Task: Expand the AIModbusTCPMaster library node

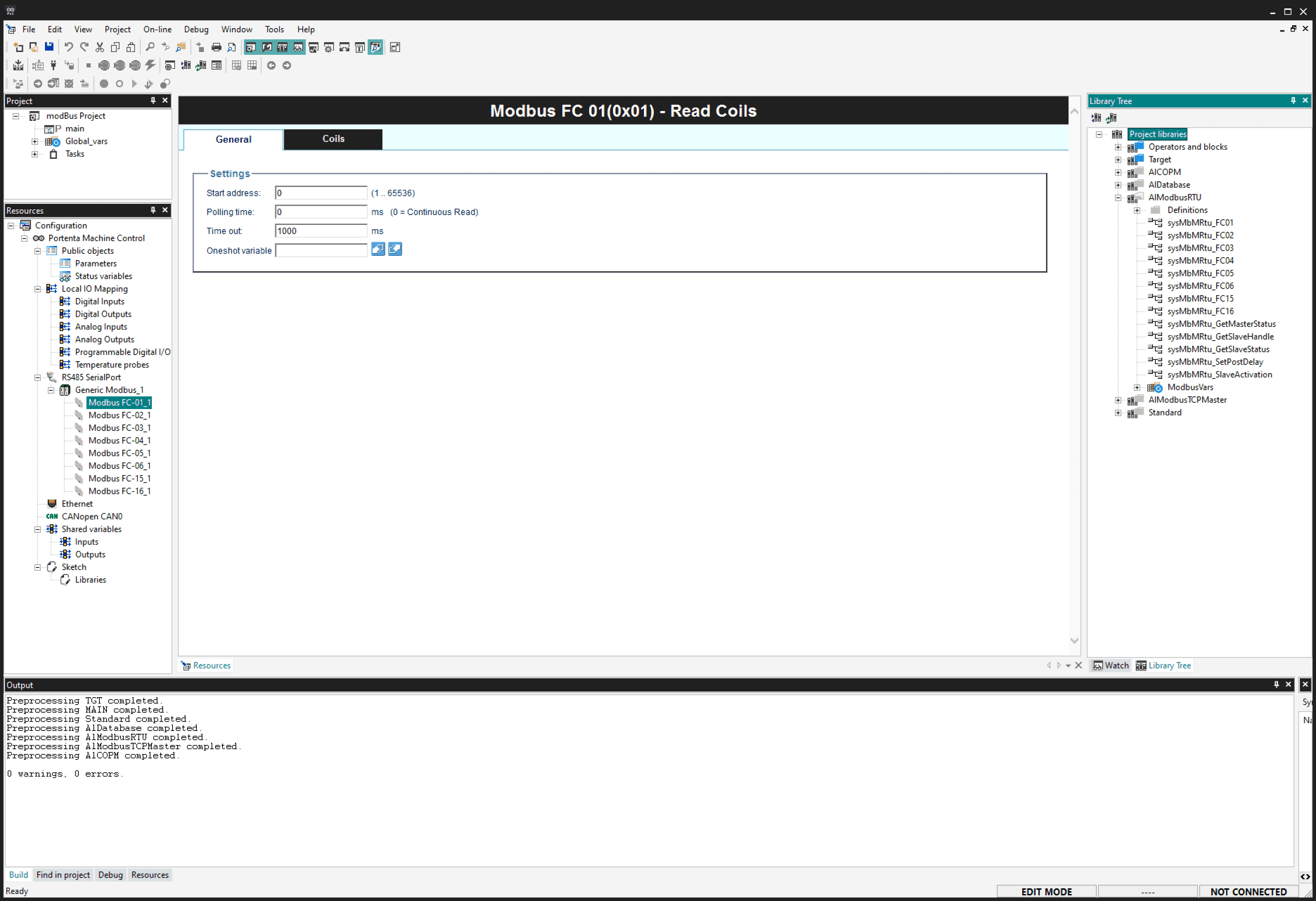Action: click(x=1118, y=400)
